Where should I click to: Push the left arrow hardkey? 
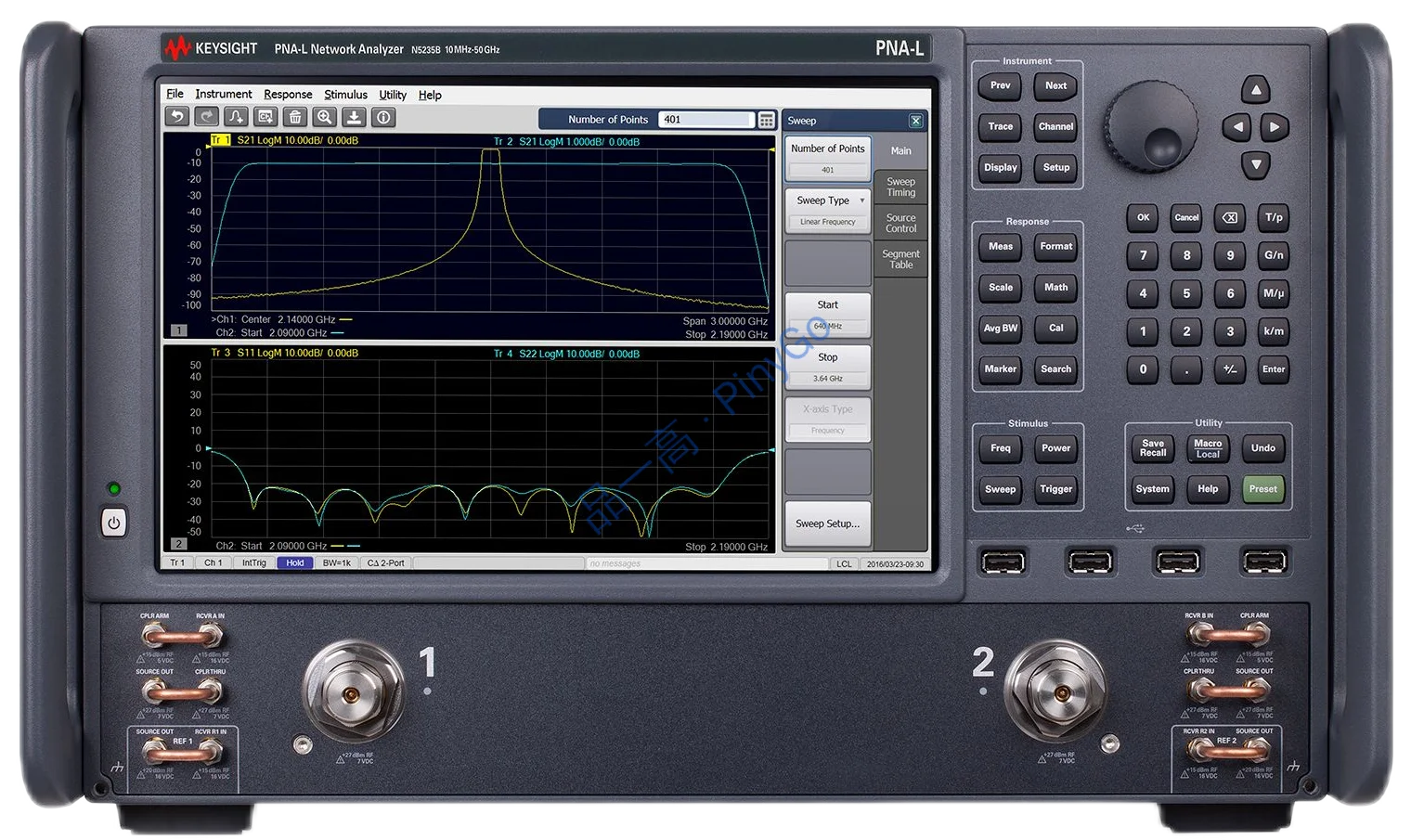[x=1236, y=127]
